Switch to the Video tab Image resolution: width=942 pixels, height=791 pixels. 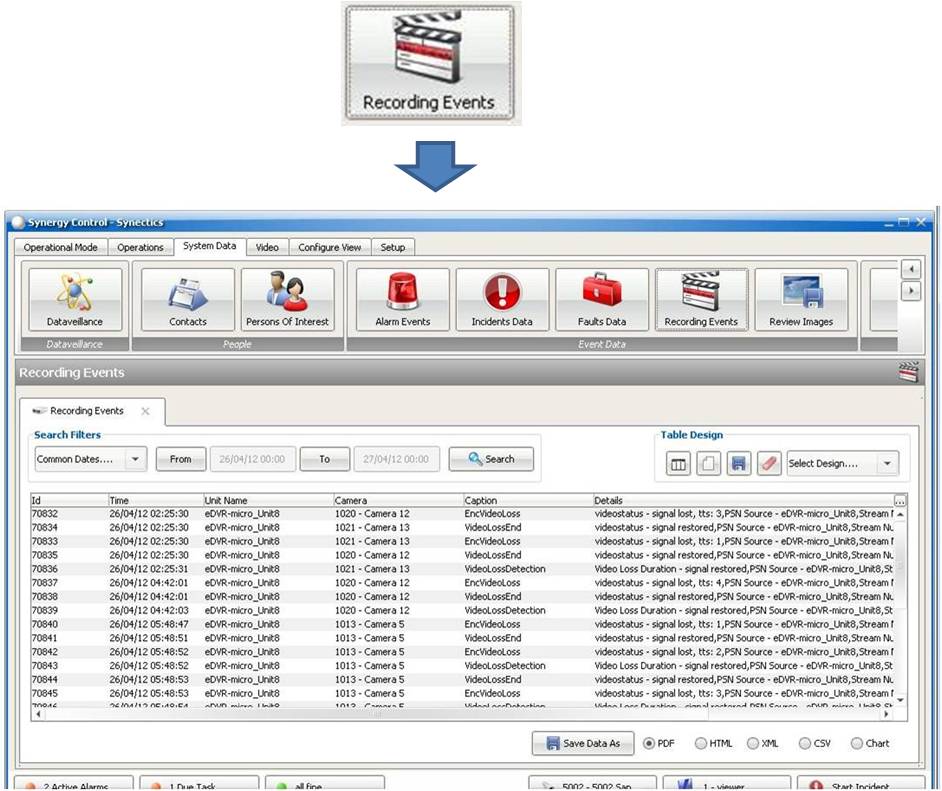coord(267,247)
